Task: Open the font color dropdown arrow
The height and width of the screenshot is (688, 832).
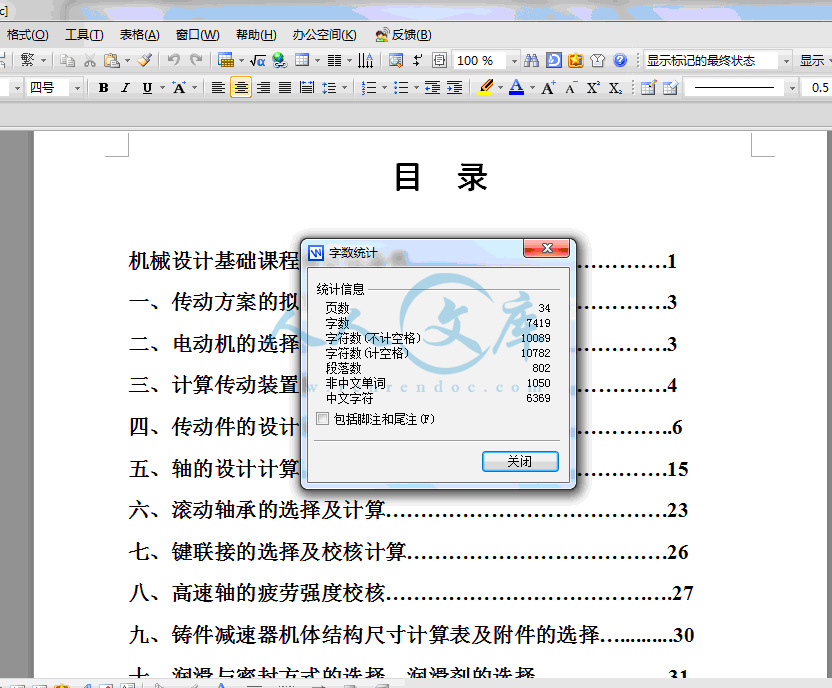Action: pyautogui.click(x=532, y=88)
